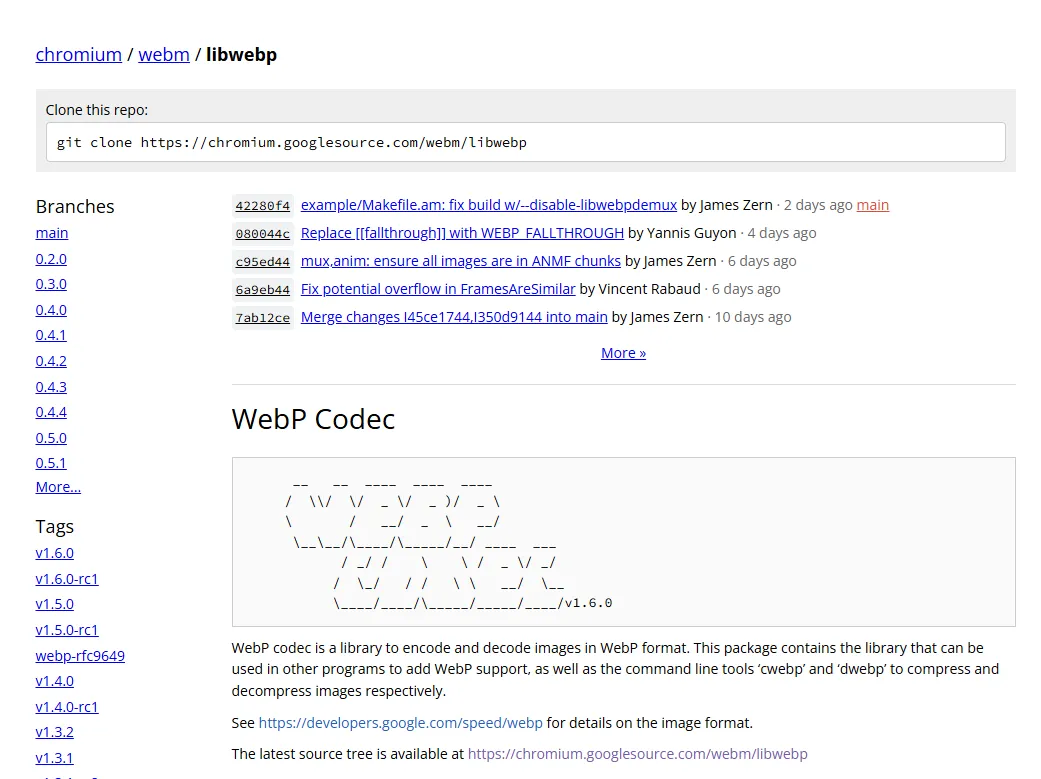
Task: Click the 'Clone this repo:' label
Action: point(97,110)
